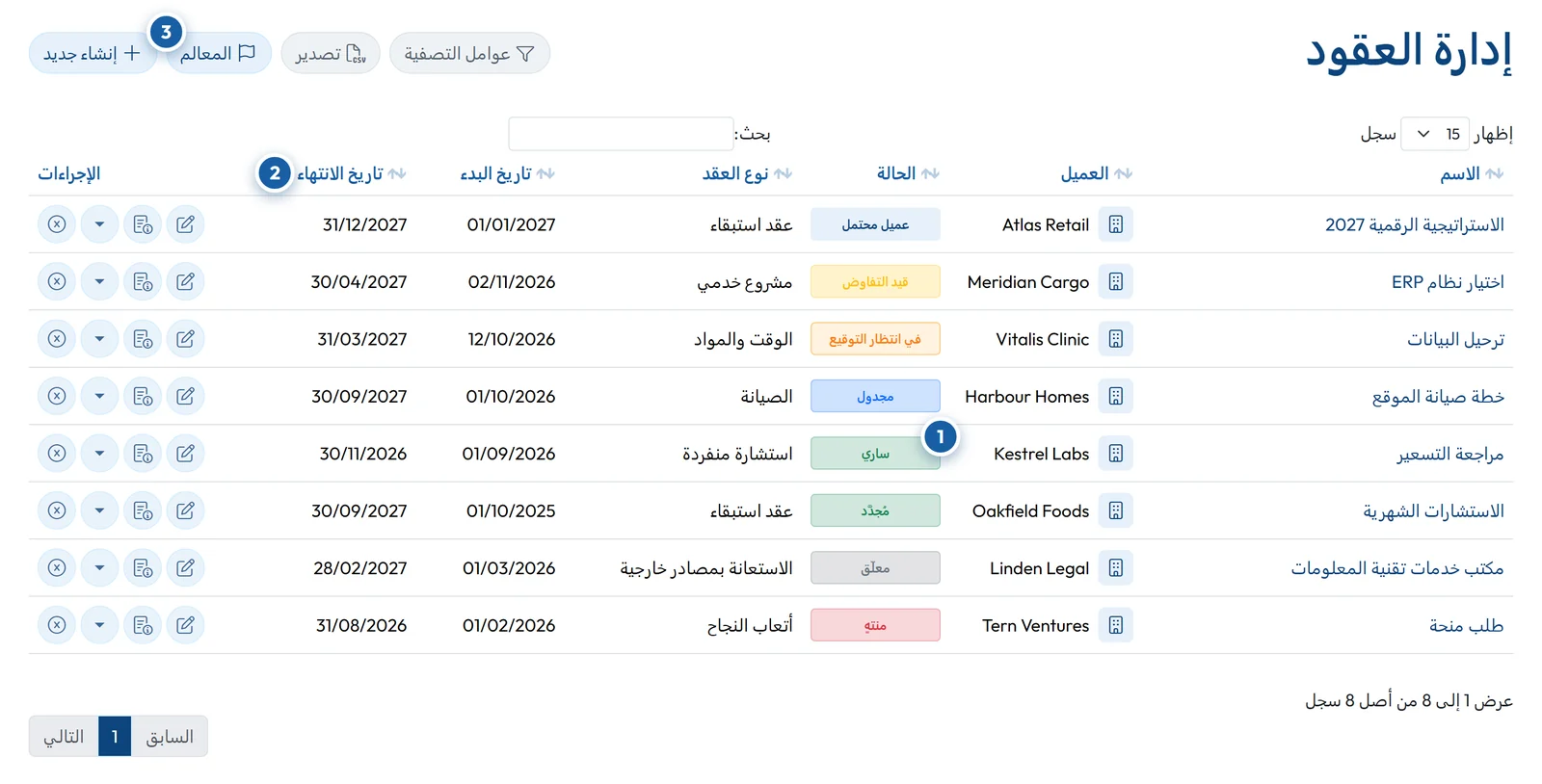Open contract مراجعة التسعير
1542x784 pixels.
click(x=1450, y=454)
